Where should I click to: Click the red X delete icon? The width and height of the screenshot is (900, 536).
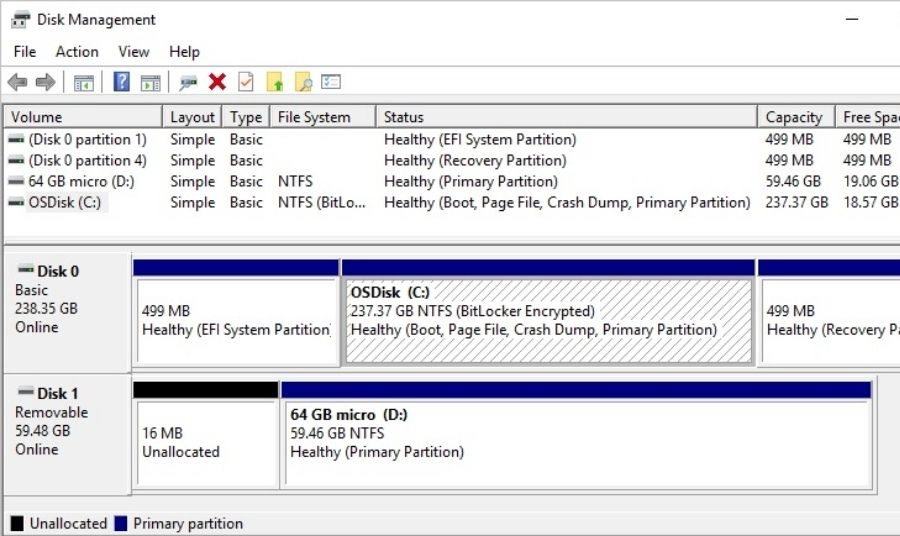point(217,82)
